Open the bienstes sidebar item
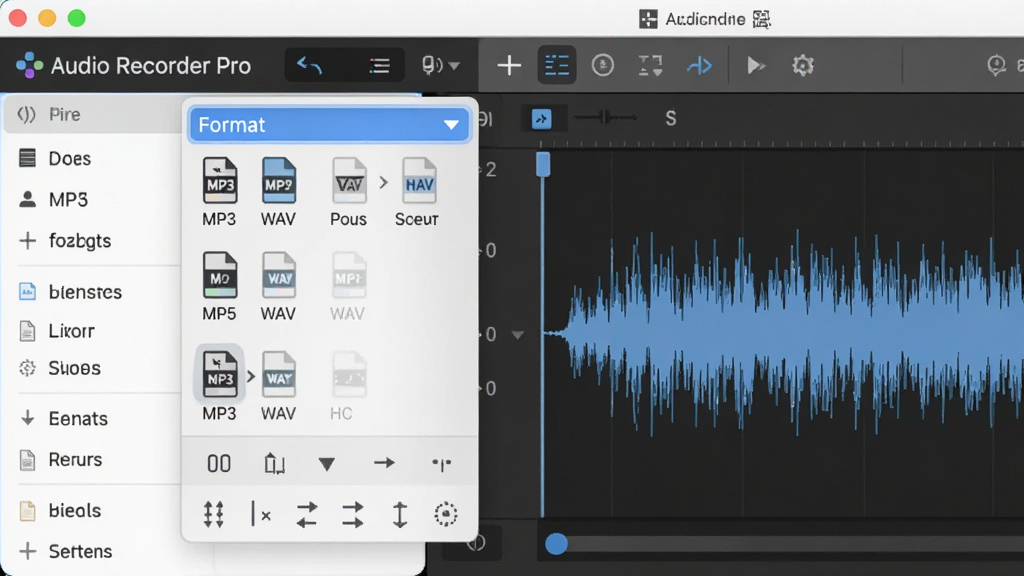Viewport: 1024px width, 576px height. (93, 291)
